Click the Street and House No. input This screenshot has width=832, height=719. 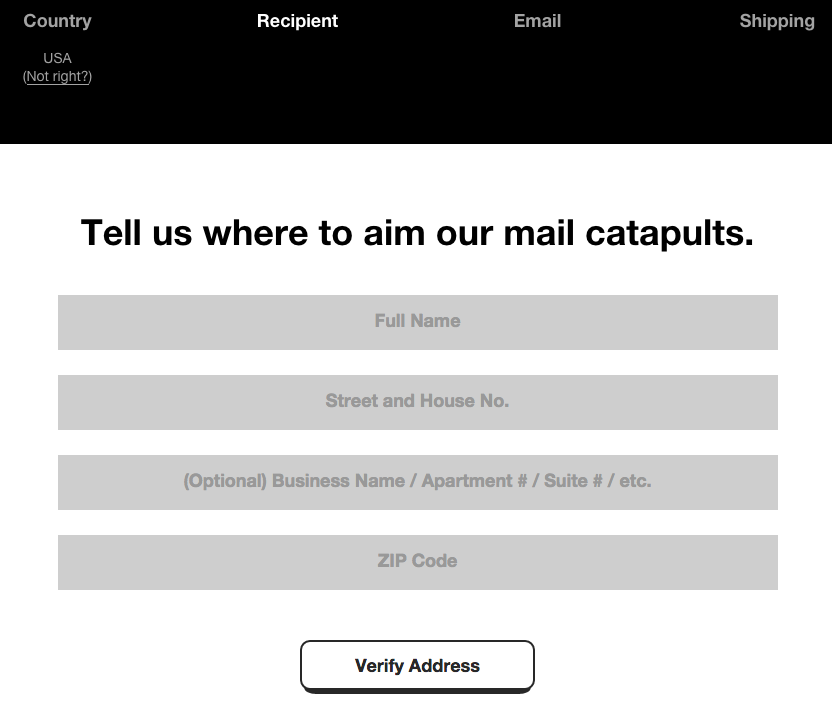pos(417,402)
